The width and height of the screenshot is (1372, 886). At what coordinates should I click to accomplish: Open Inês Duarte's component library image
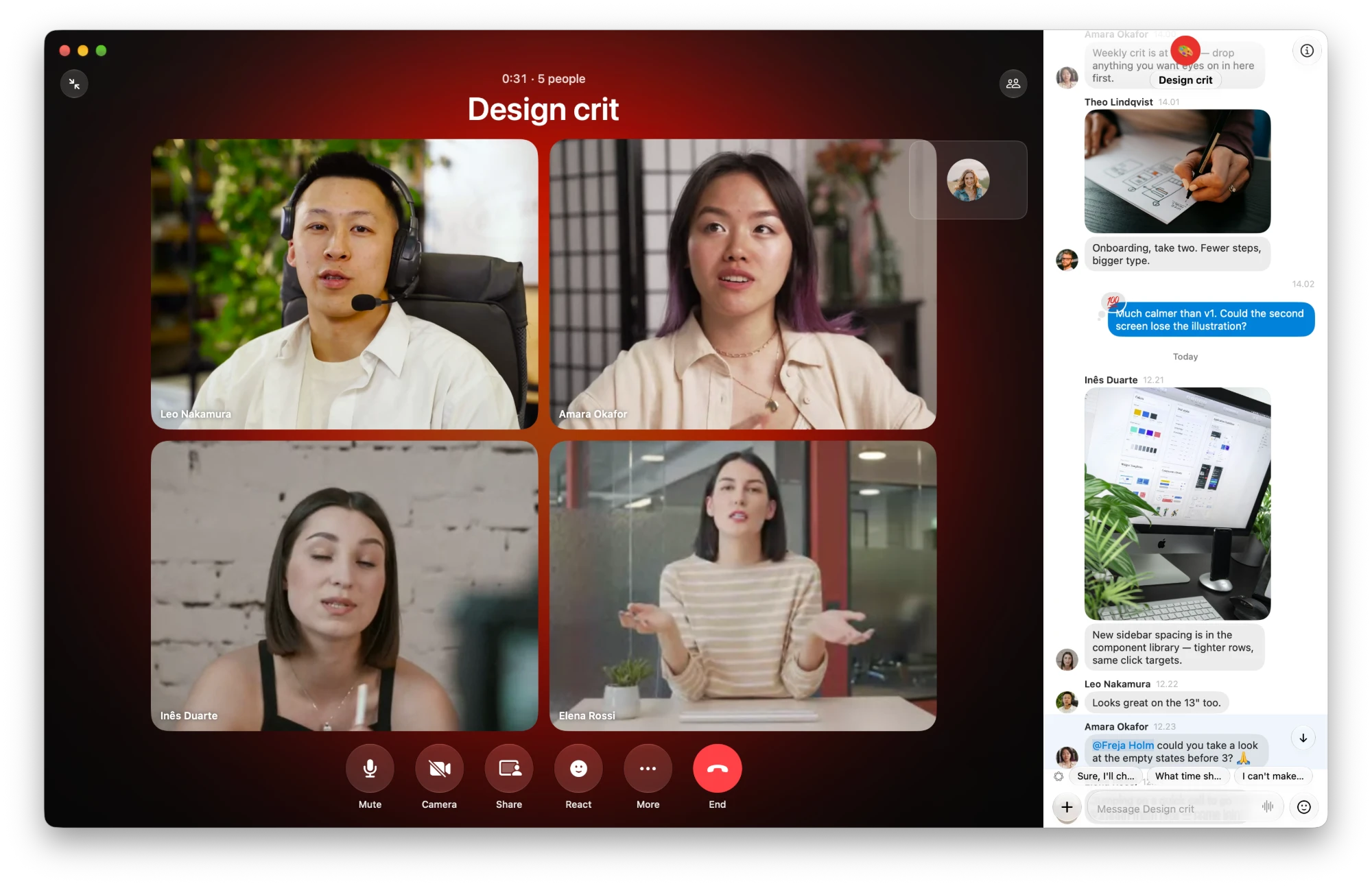coord(1177,504)
